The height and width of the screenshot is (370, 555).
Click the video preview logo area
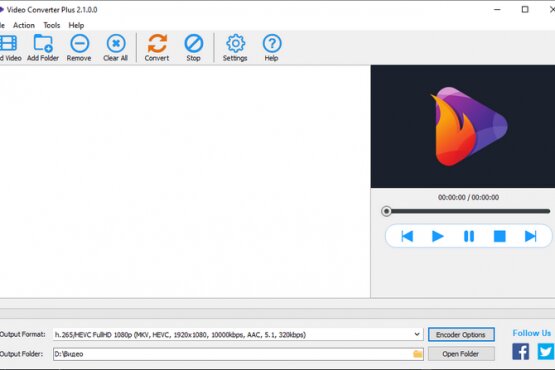click(463, 126)
